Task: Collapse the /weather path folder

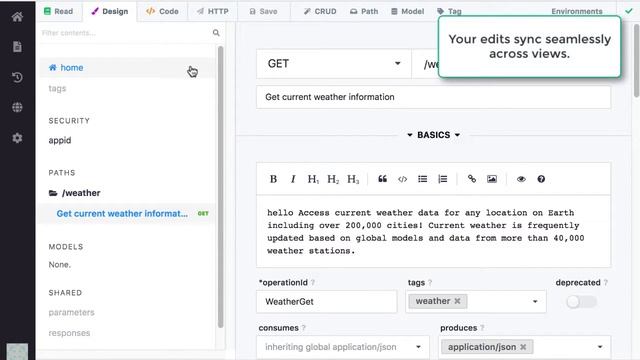Action: point(74,193)
